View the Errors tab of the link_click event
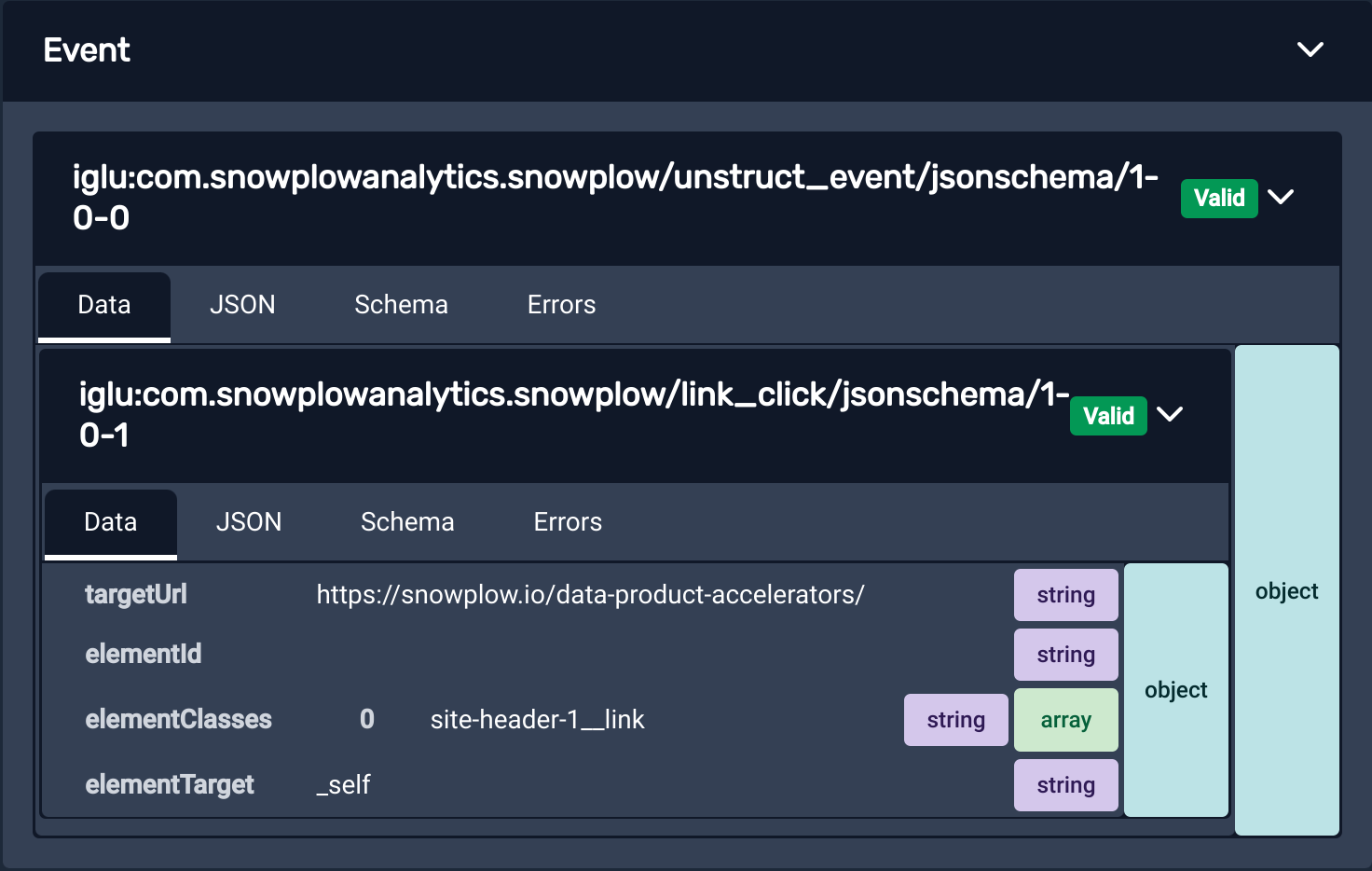This screenshot has width=1372, height=871. 567,522
